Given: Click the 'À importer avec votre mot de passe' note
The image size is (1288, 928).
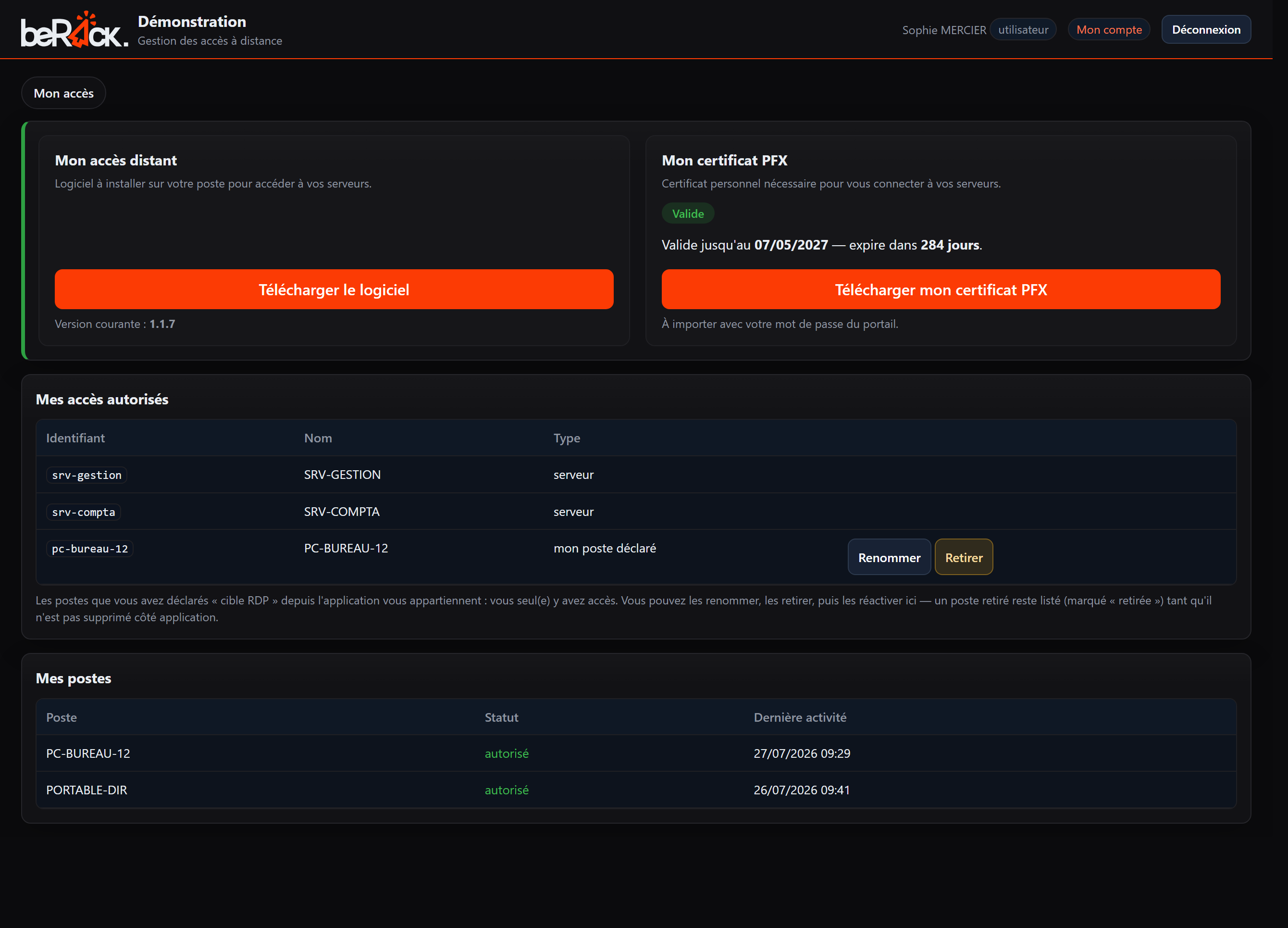Looking at the screenshot, I should 780,324.
